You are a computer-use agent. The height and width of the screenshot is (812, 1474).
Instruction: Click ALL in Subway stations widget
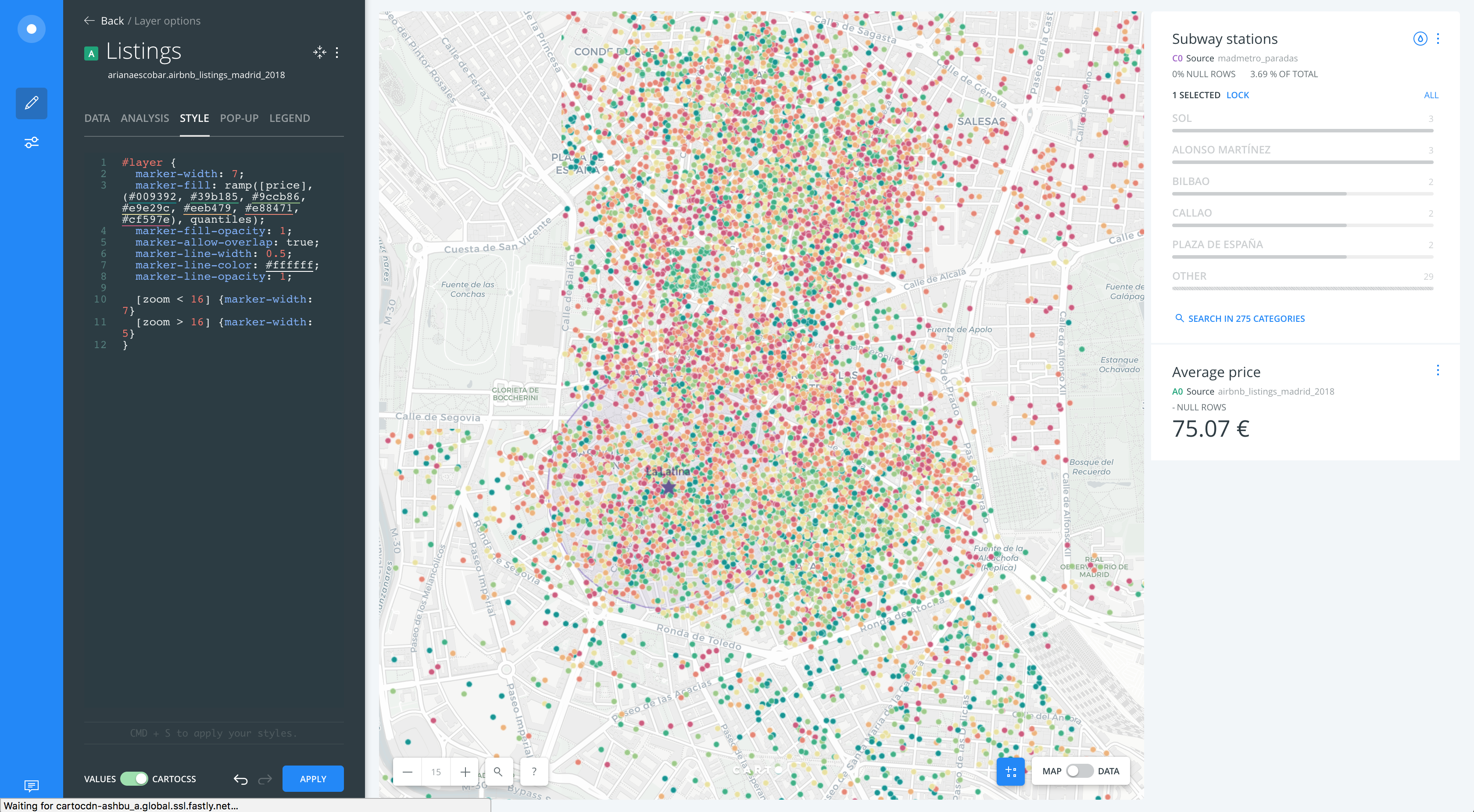click(1431, 95)
